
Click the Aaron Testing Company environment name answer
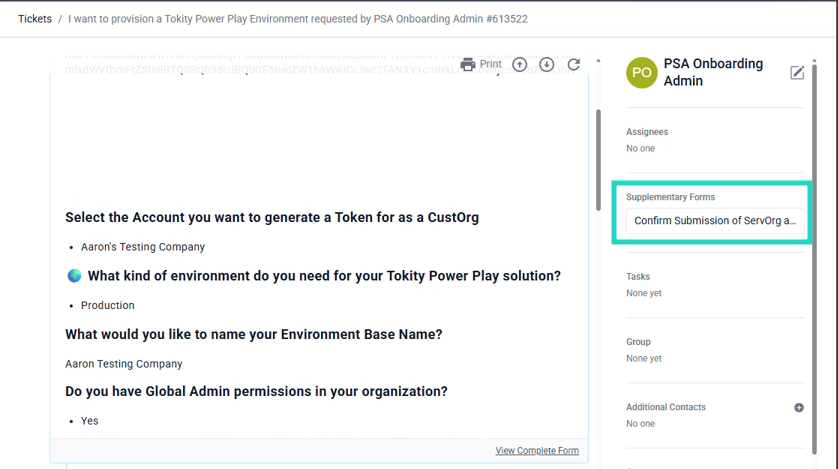[x=124, y=364]
